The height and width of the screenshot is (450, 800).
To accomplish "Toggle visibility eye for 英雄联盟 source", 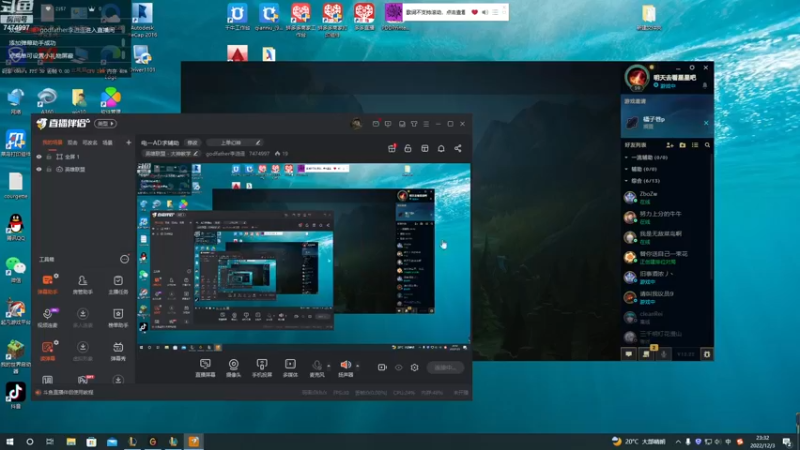I will coord(39,169).
